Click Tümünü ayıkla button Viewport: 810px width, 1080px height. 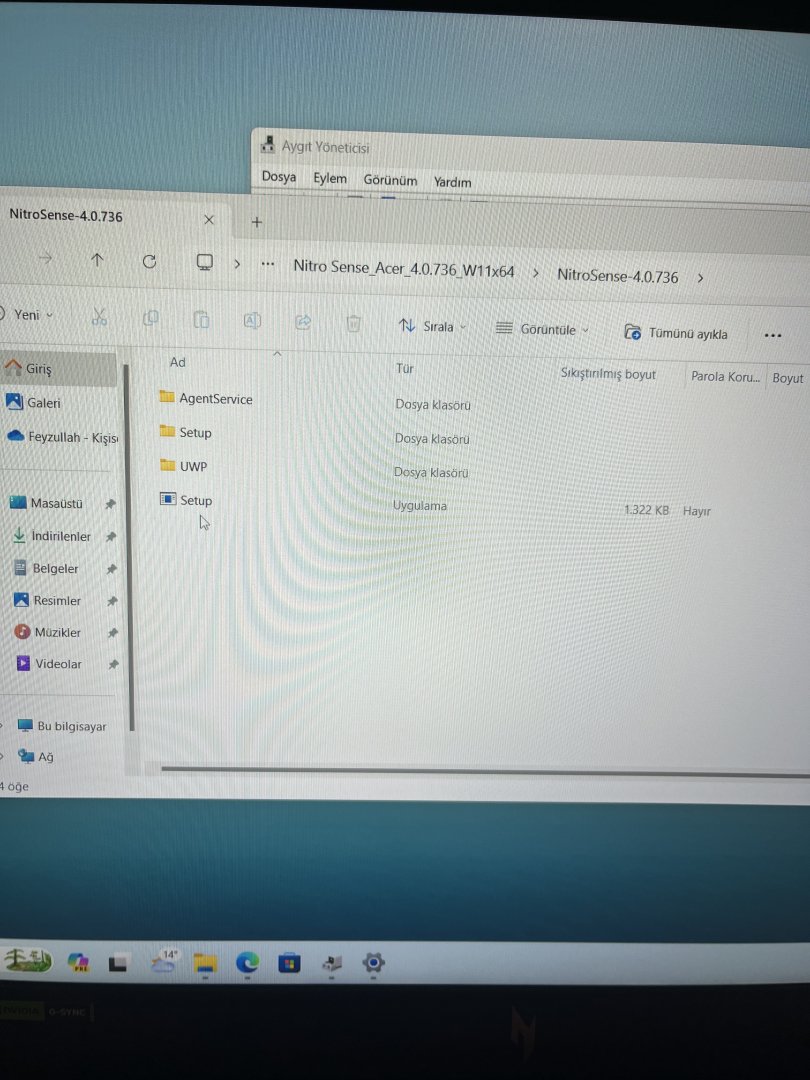676,333
